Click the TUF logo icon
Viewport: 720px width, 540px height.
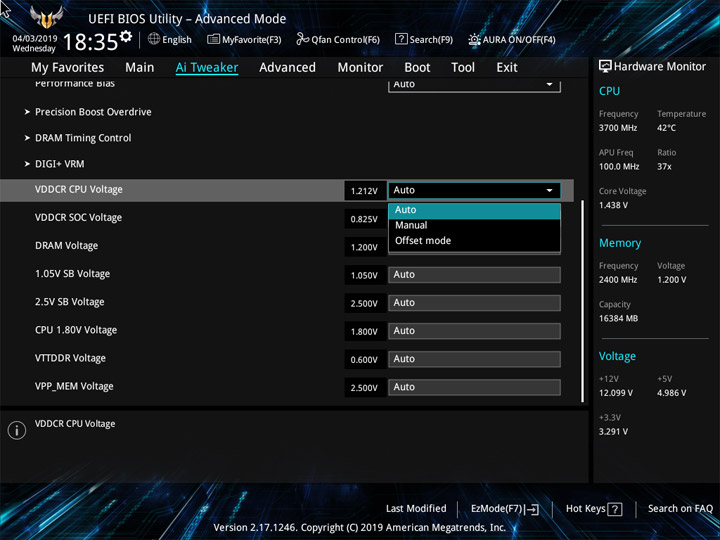pos(46,17)
